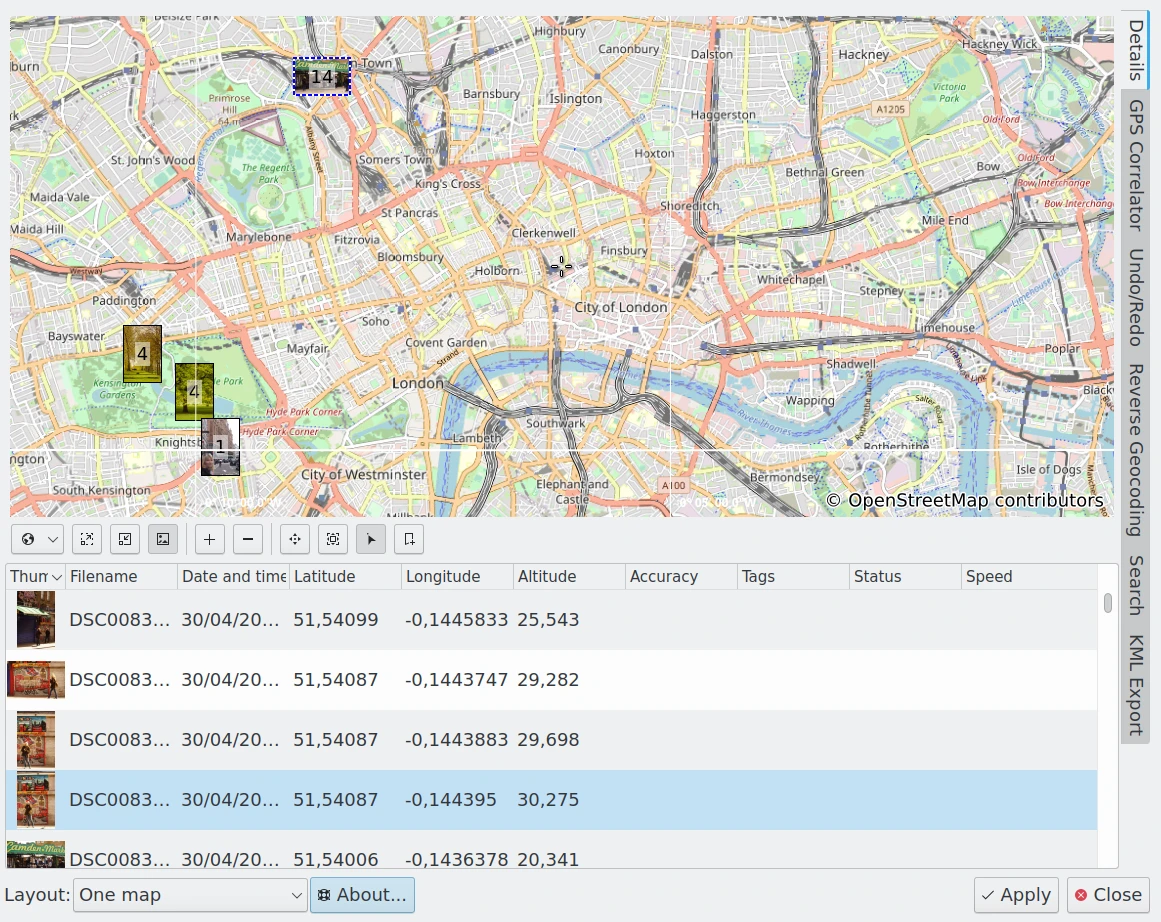The image size is (1161, 922).
Task: Open the Reverse Geocoding tab
Action: click(x=1136, y=450)
